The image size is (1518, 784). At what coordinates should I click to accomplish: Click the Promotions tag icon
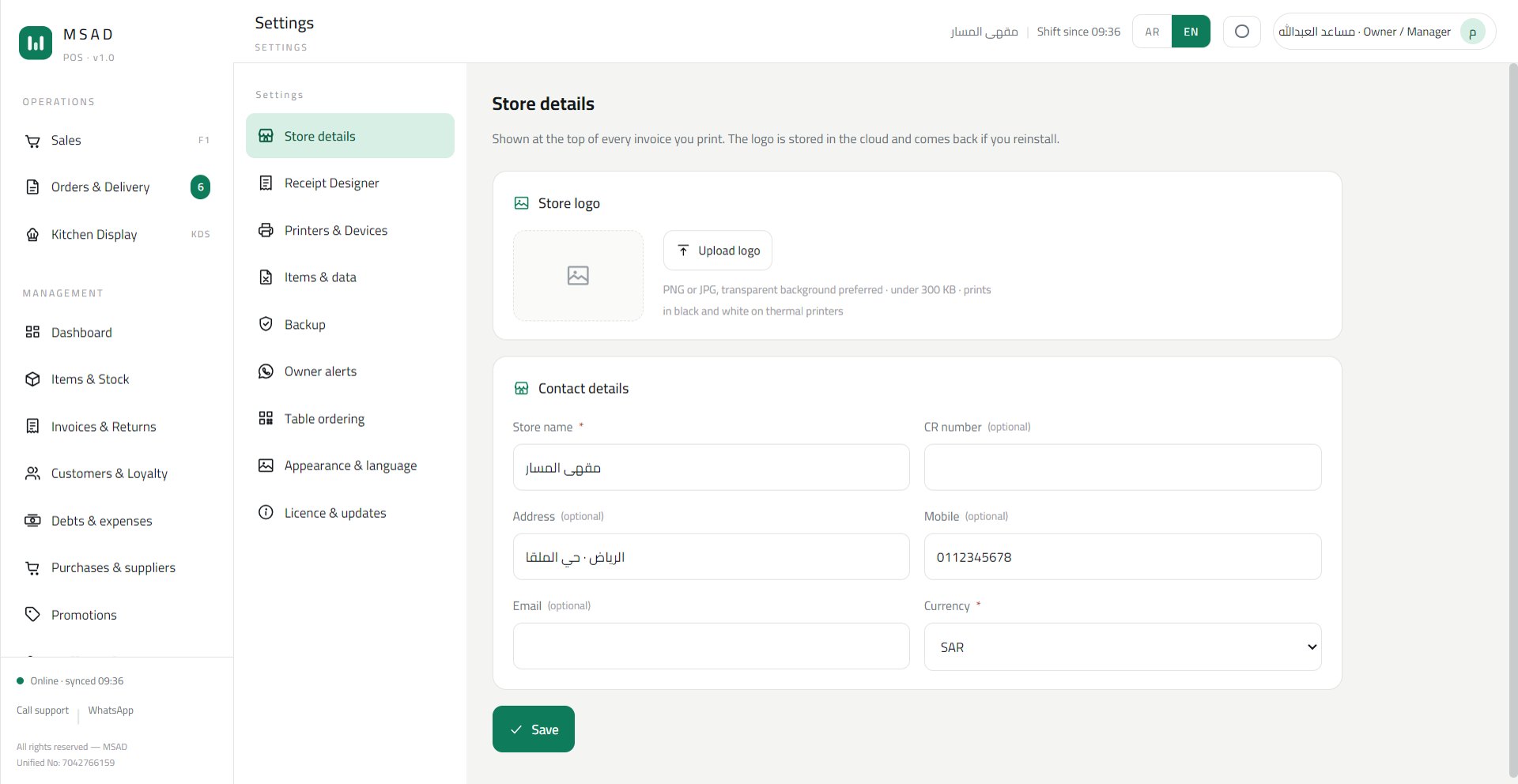coord(32,615)
